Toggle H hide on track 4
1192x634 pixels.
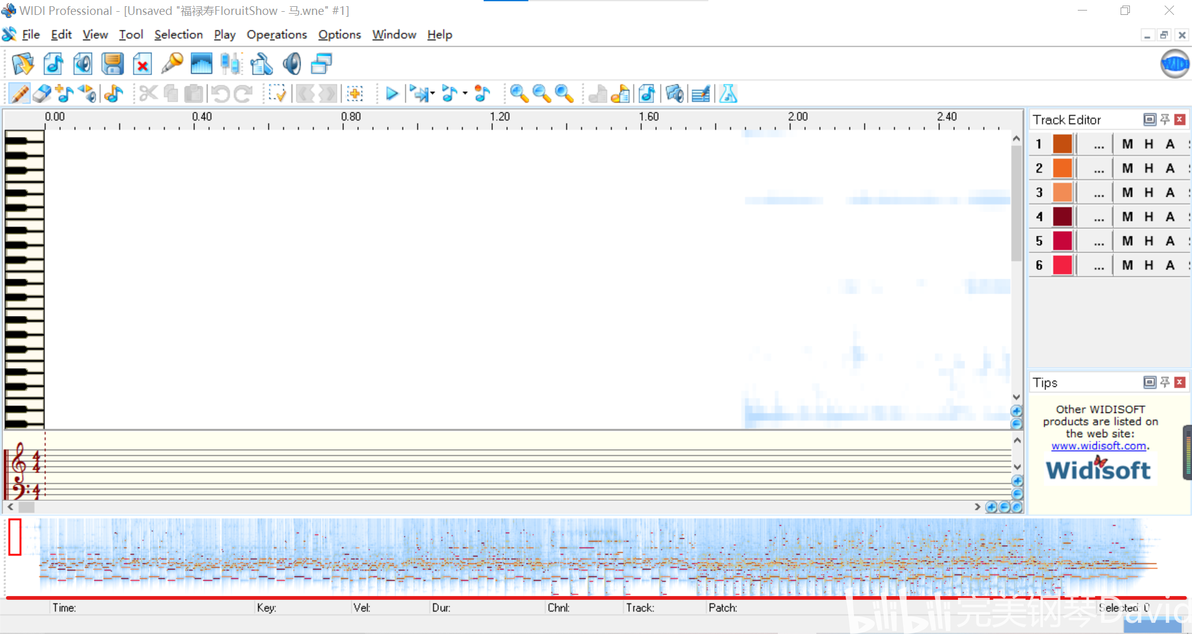1149,217
